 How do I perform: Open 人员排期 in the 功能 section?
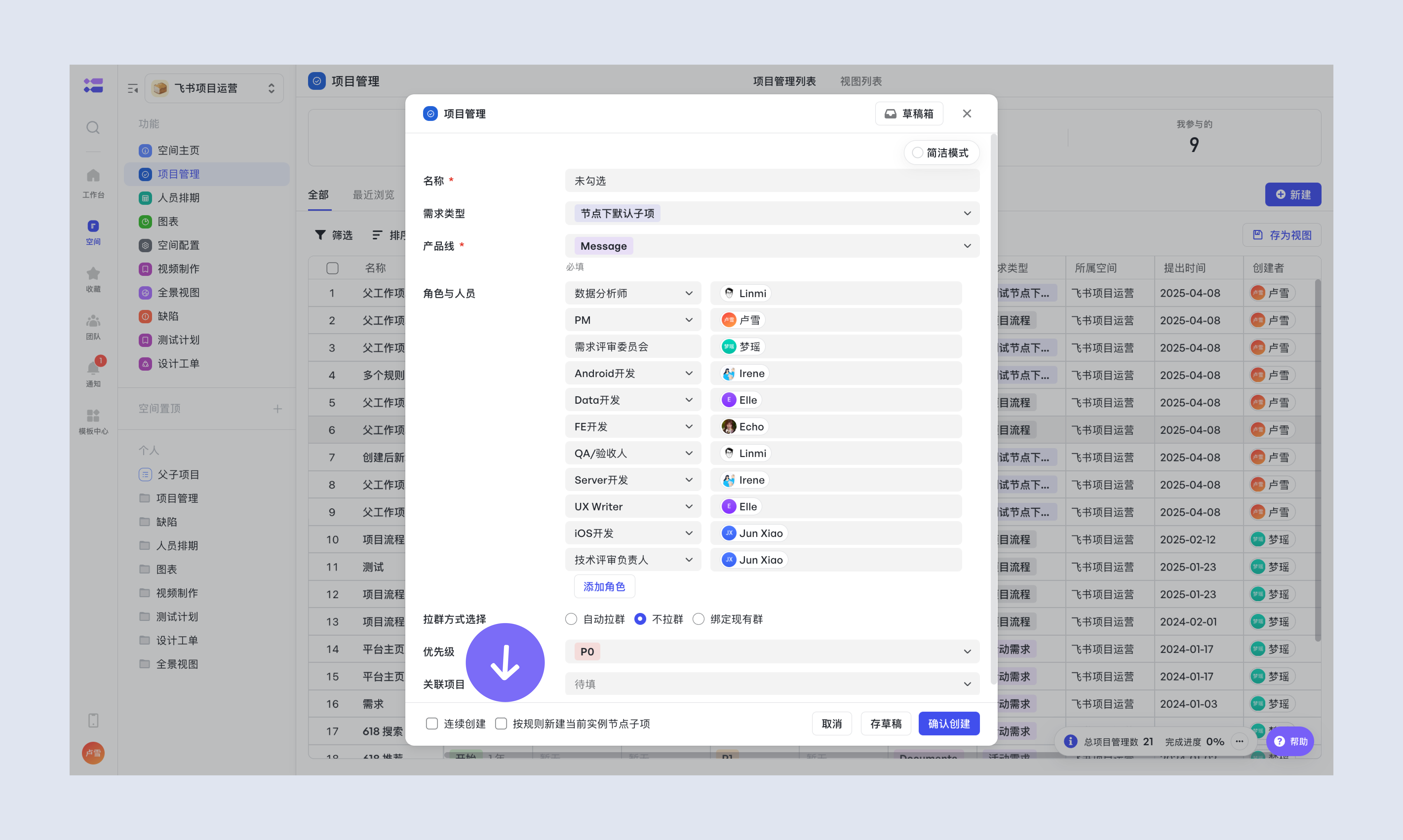click(207, 198)
